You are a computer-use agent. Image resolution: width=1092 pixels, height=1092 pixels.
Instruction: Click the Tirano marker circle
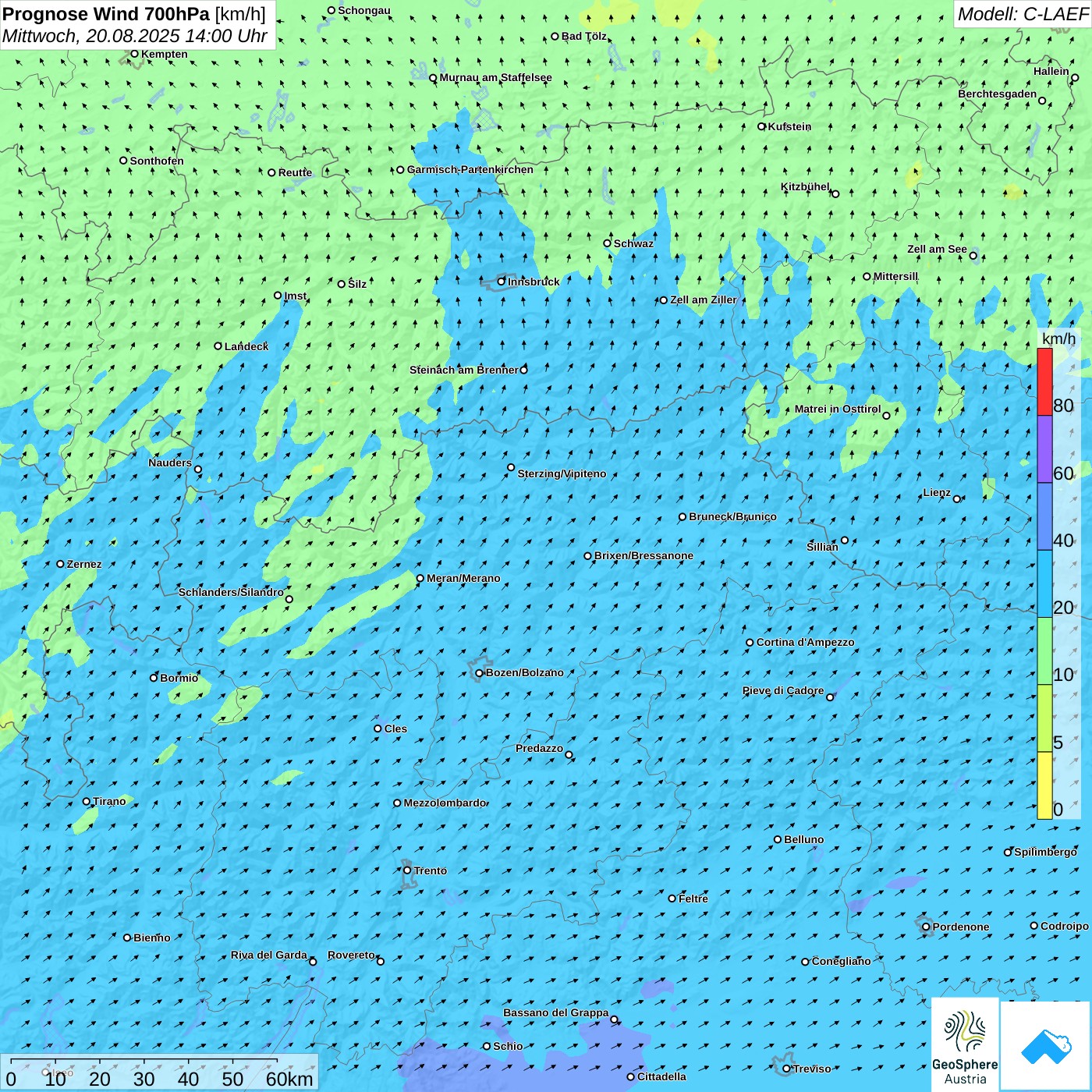coord(87,801)
